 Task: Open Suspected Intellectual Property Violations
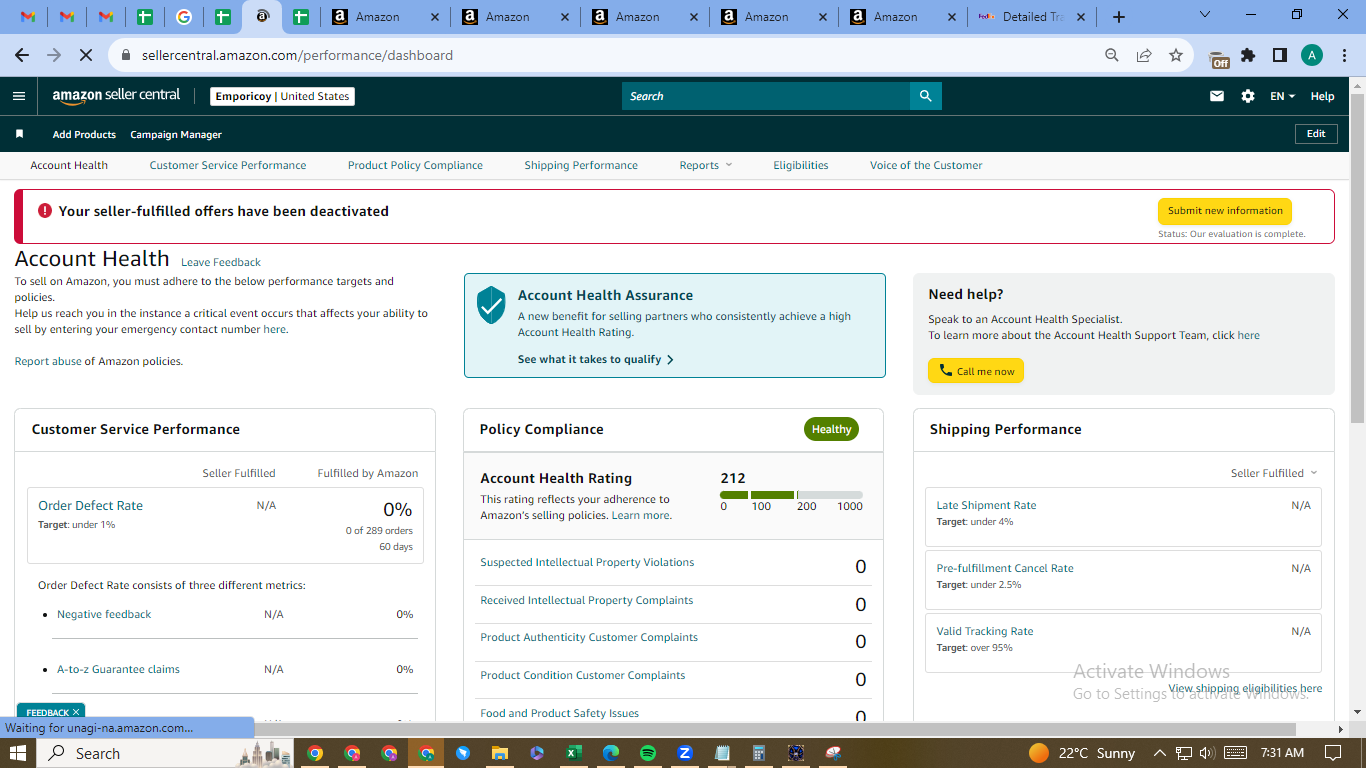pyautogui.click(x=587, y=562)
